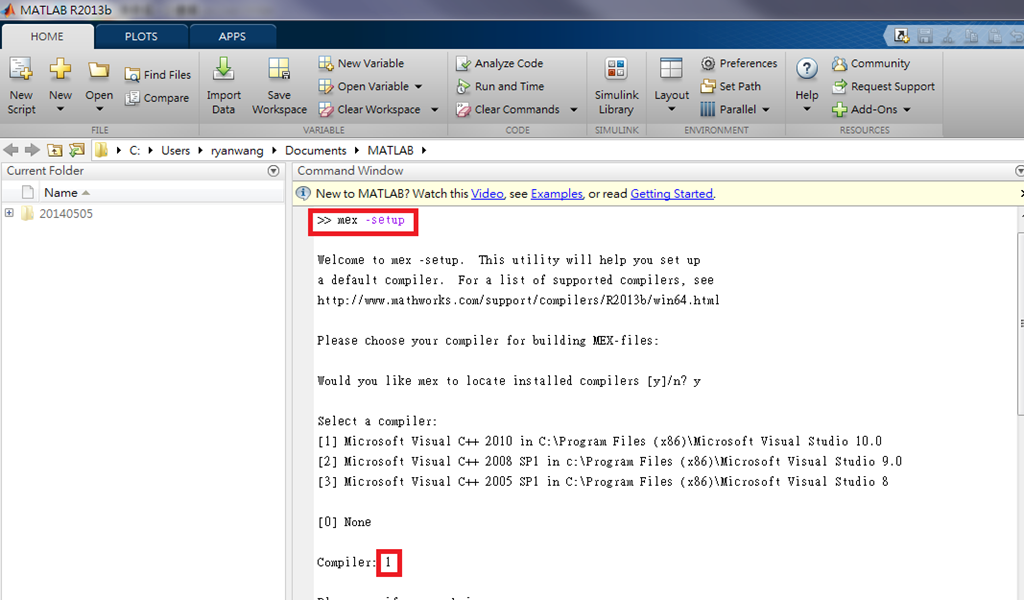Click the Browse for Folder icon
Screen dimensions: 1024x600
(x=76, y=150)
